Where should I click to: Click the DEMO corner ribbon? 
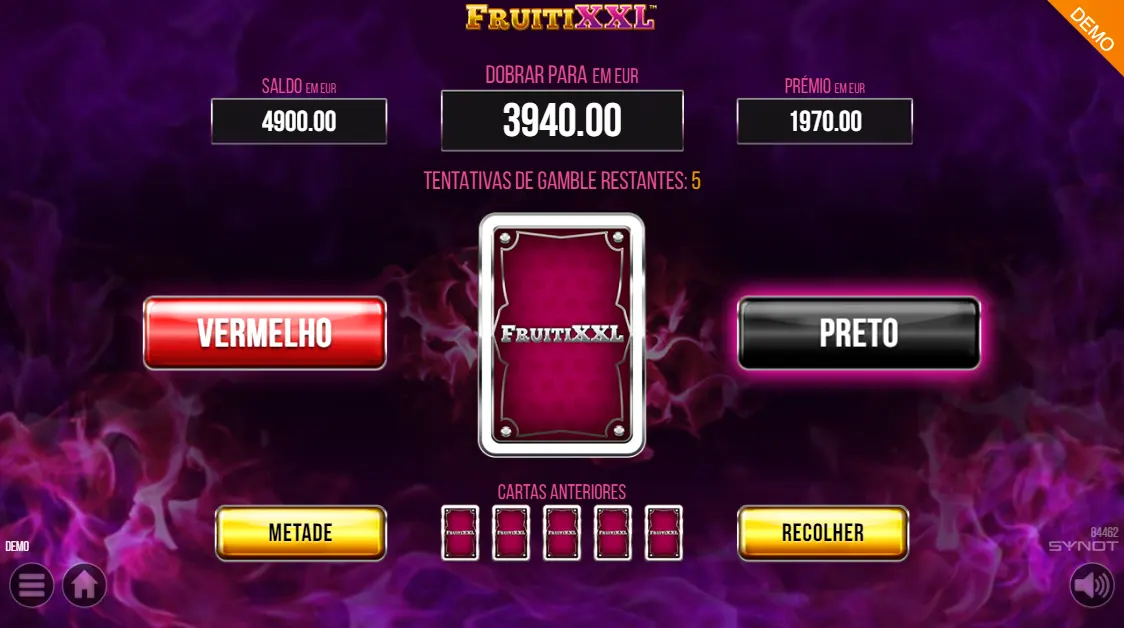[1092, 29]
